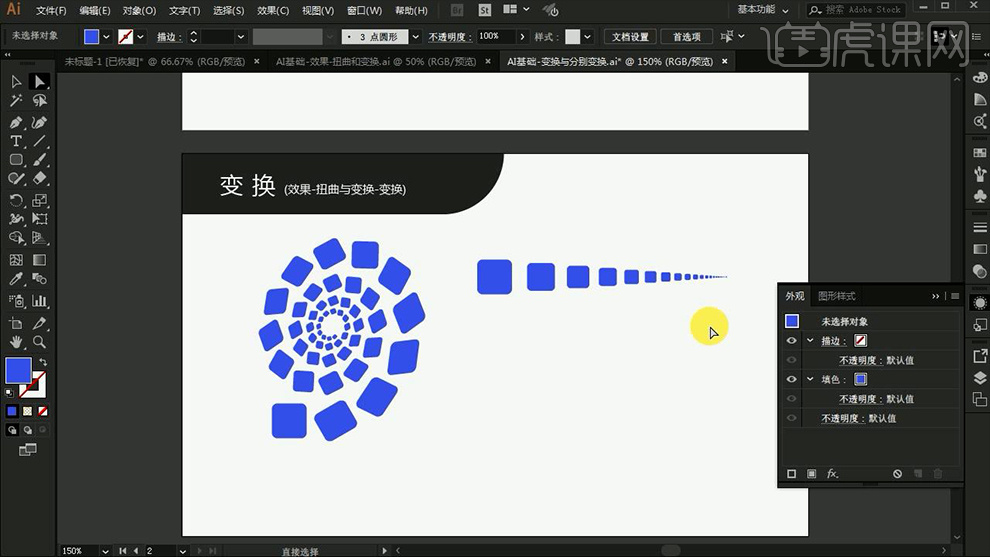Screen dimensions: 990x557
Task: Select the Rectangle tool
Action: (16, 160)
